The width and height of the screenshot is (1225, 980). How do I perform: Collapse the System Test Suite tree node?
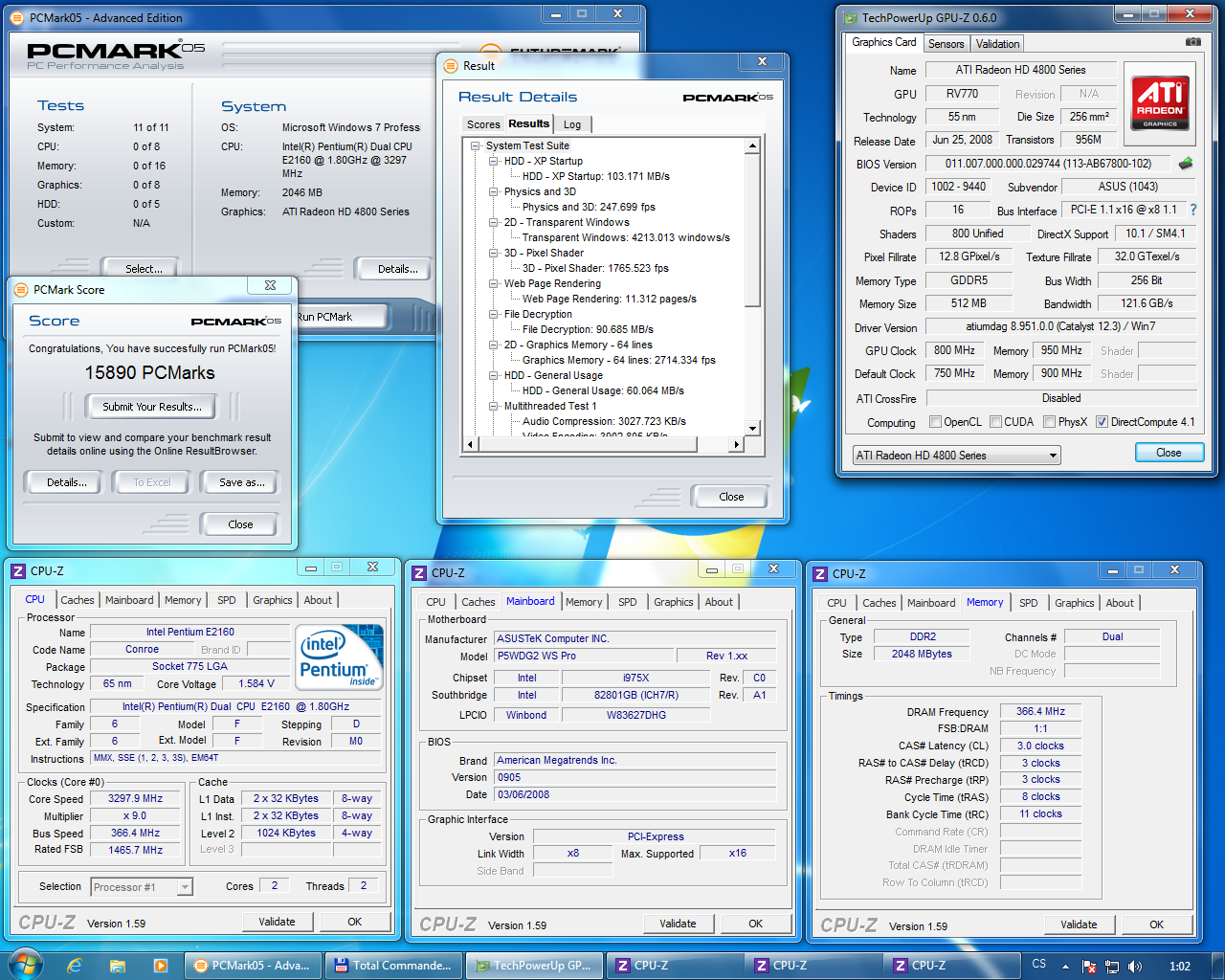[476, 145]
